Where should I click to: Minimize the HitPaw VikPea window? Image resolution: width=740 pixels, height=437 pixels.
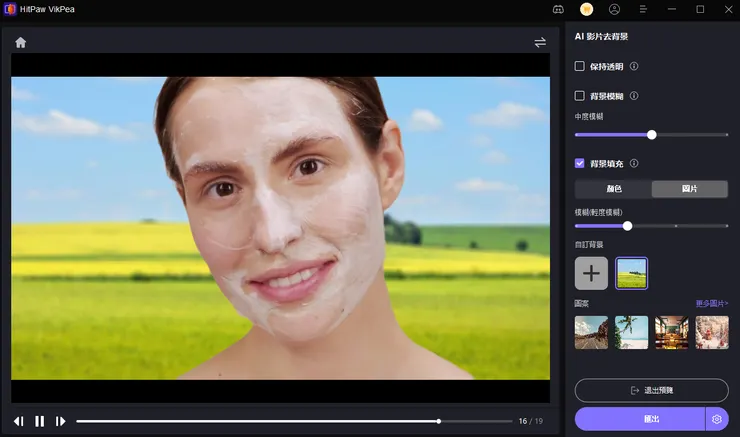tap(672, 9)
